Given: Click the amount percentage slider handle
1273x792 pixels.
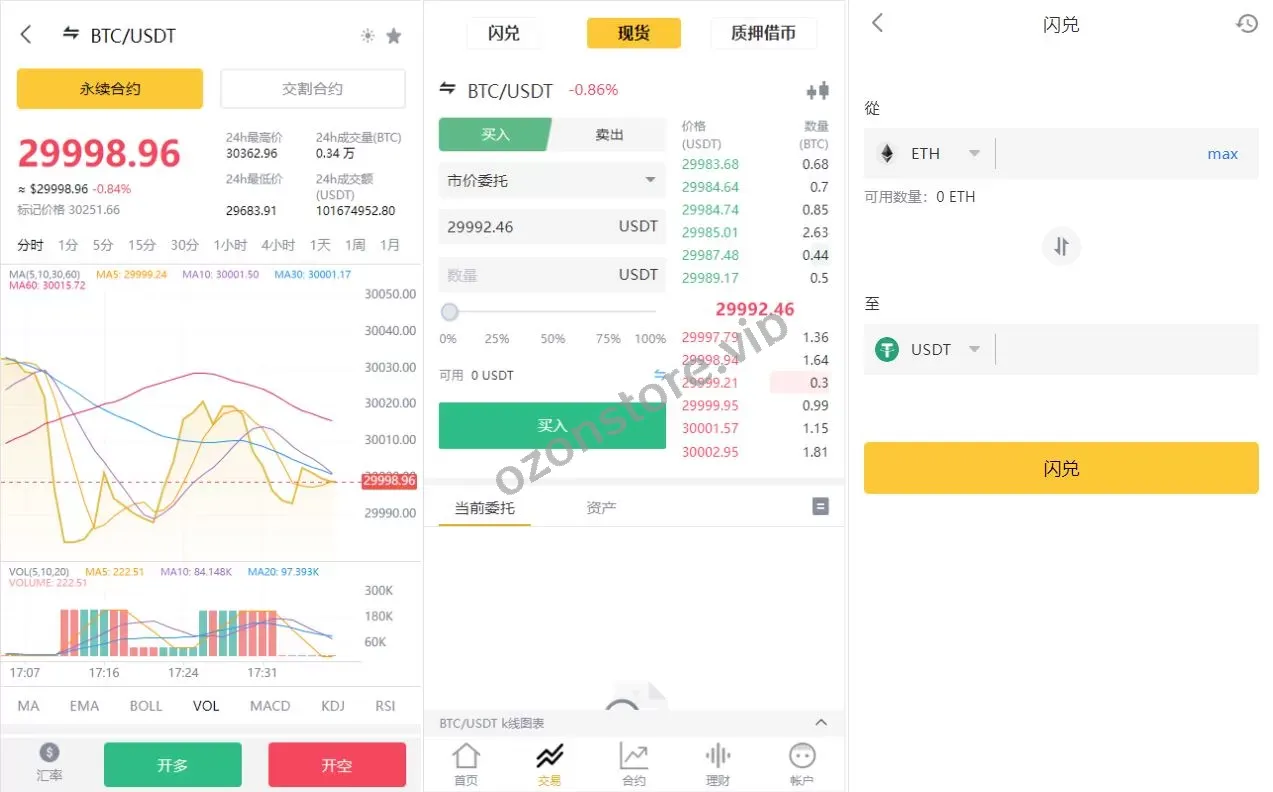Looking at the screenshot, I should coord(450,312).
